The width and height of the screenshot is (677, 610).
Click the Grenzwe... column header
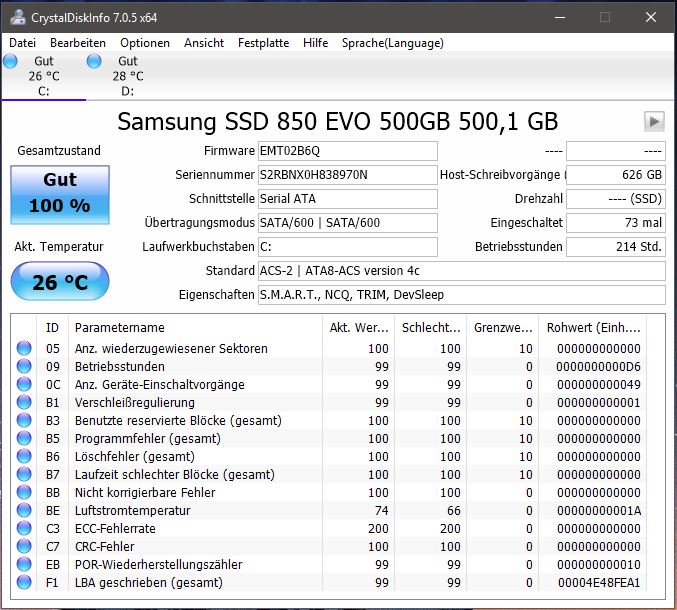pos(503,328)
